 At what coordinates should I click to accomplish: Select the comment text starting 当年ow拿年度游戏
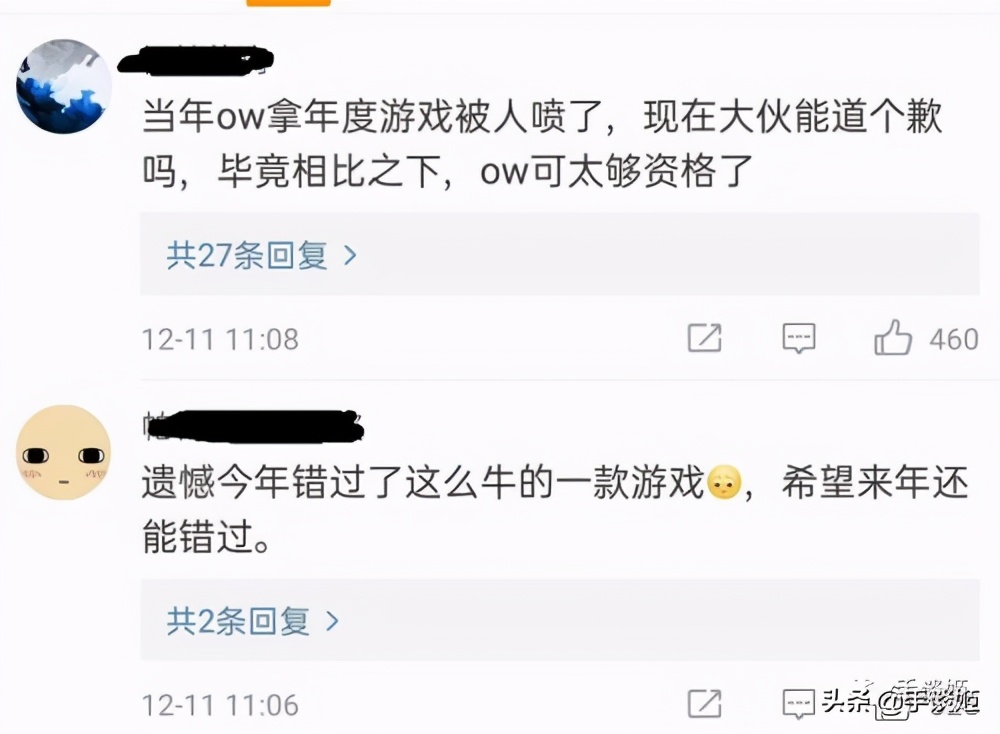tap(542, 144)
